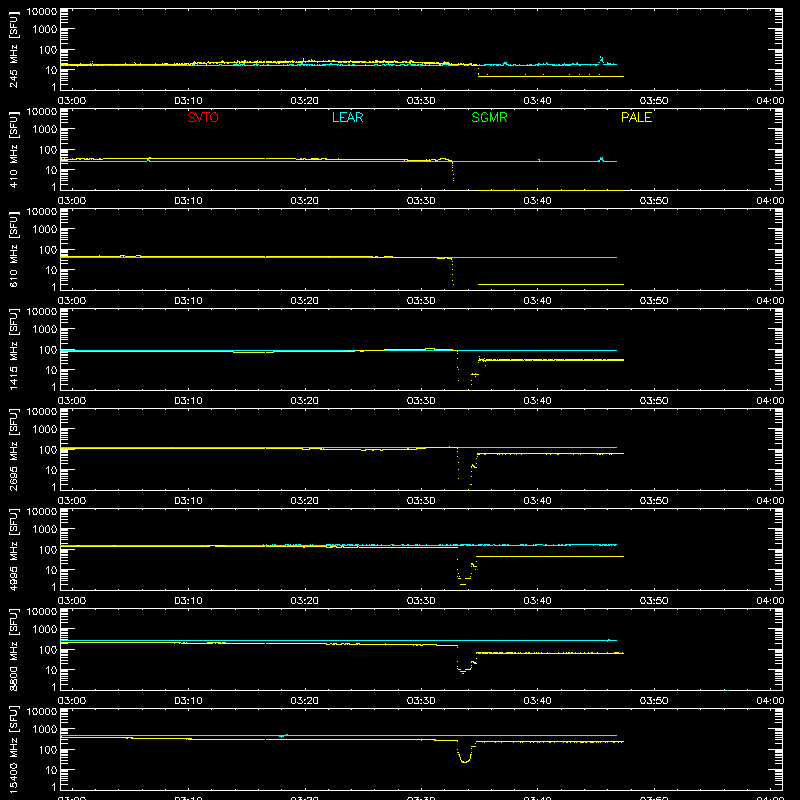Select the 410 MHz [SFU] axis title

[14, 151]
